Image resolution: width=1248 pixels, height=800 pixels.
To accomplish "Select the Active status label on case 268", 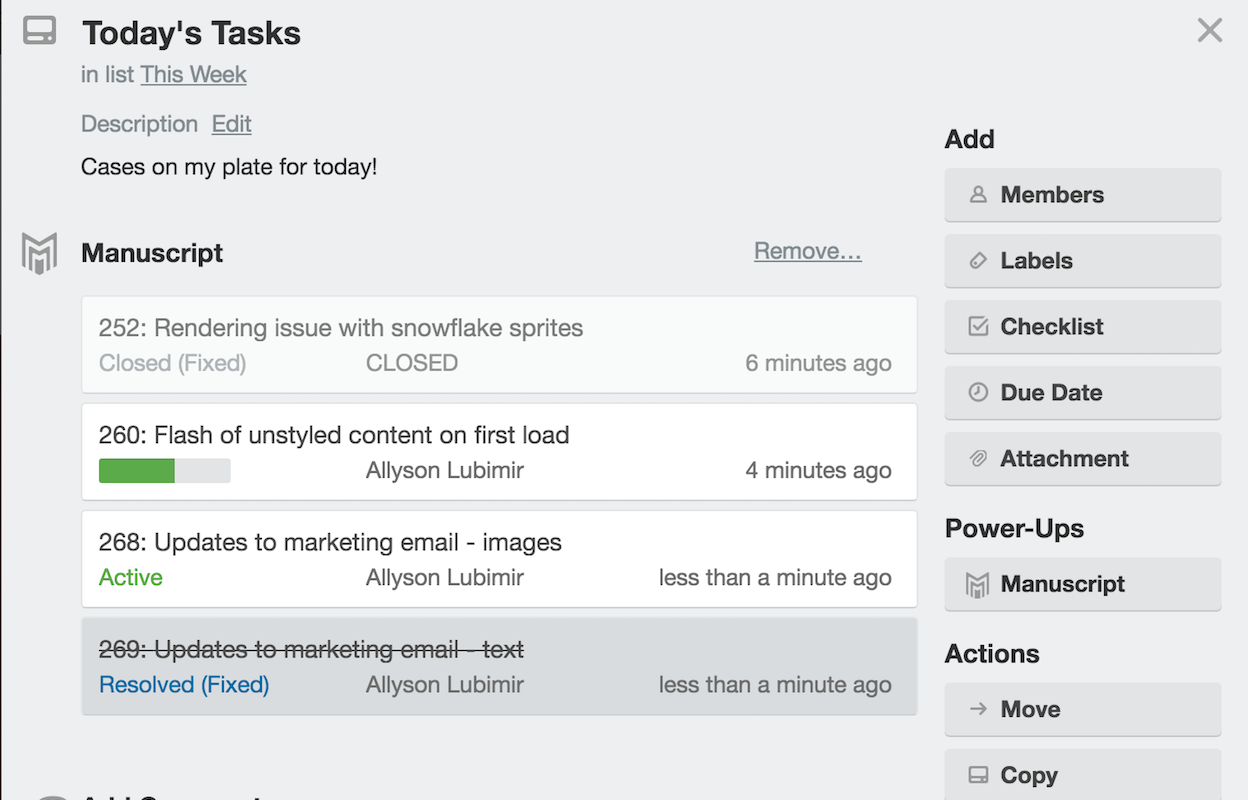I will (130, 577).
